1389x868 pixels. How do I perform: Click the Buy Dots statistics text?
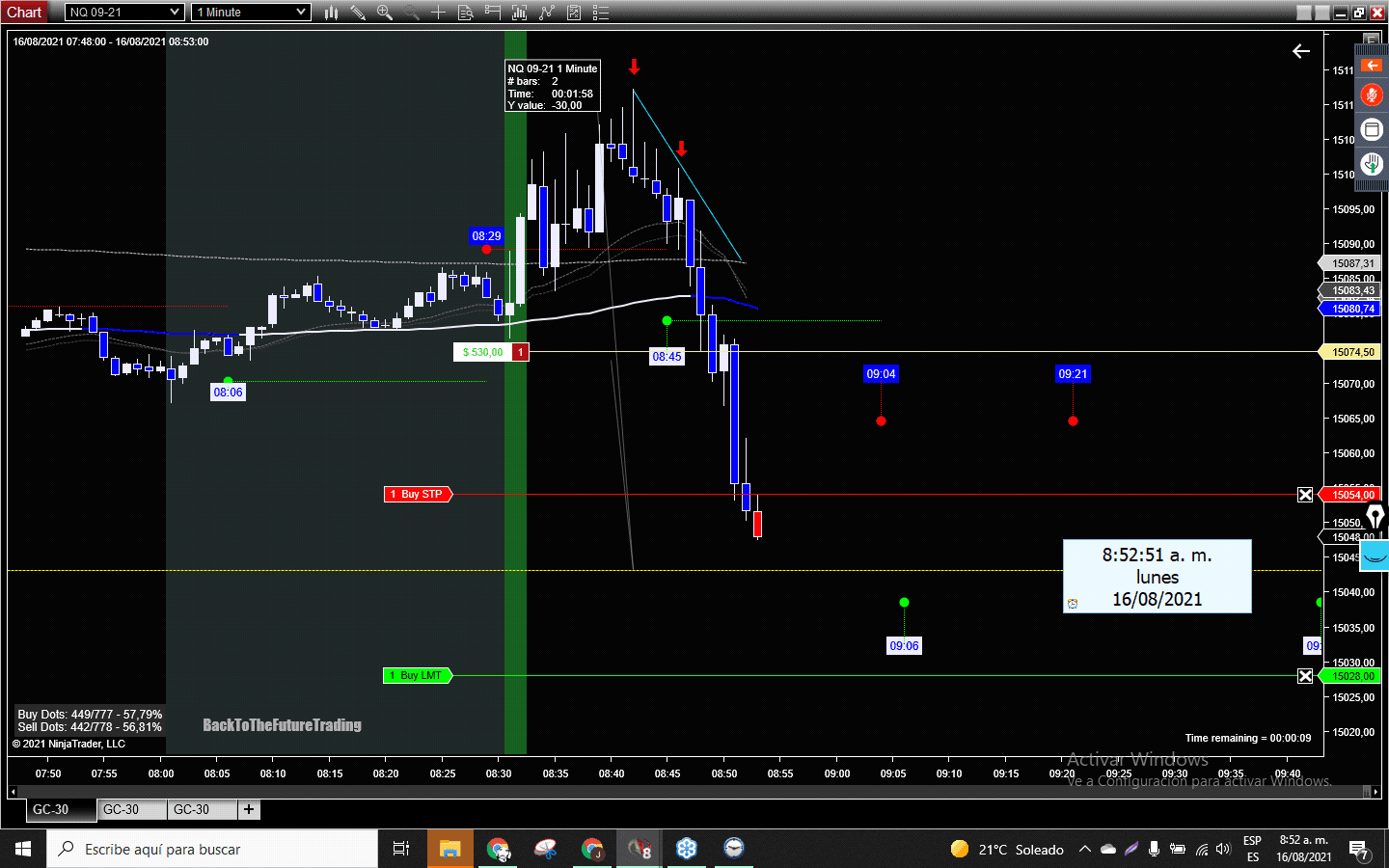point(90,715)
